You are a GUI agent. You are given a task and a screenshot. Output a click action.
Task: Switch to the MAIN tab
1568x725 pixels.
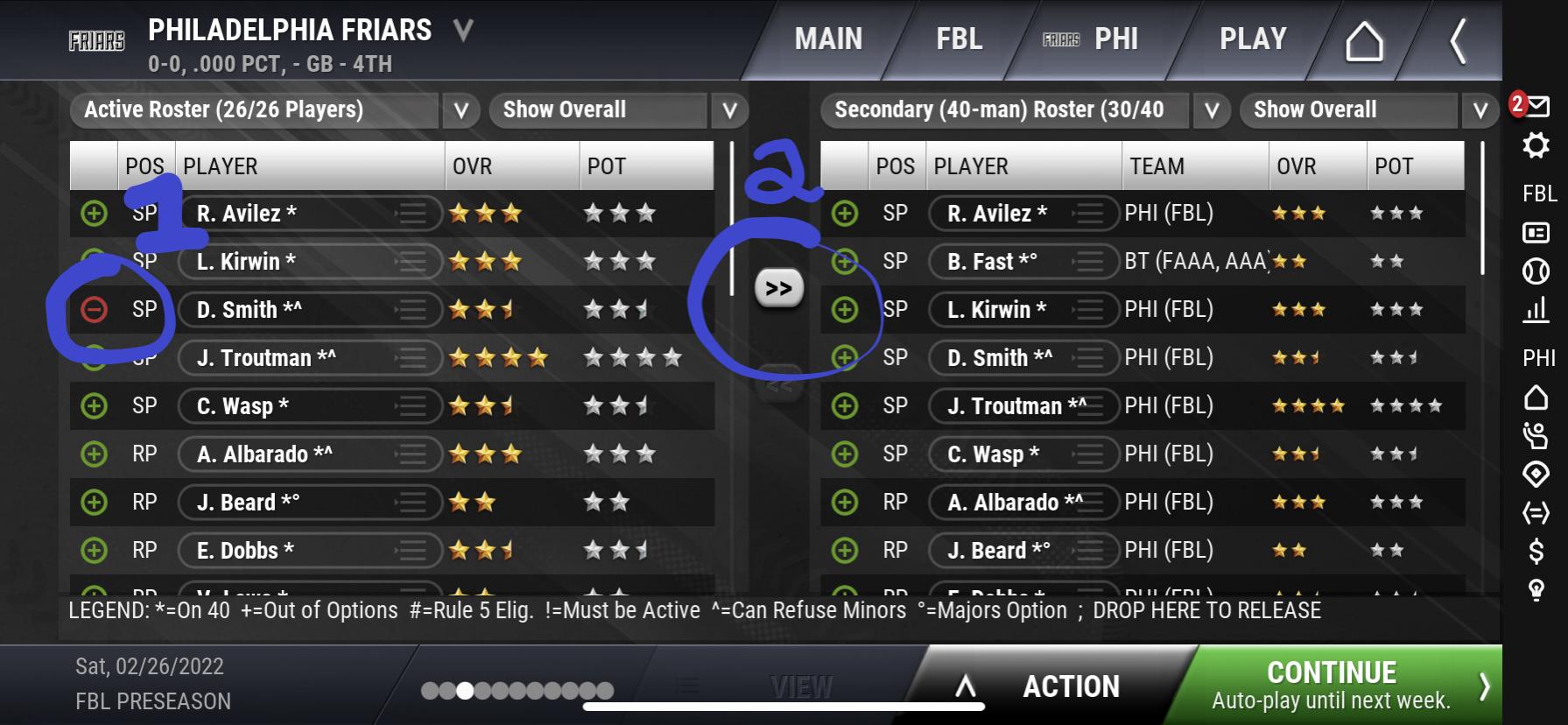tap(828, 39)
